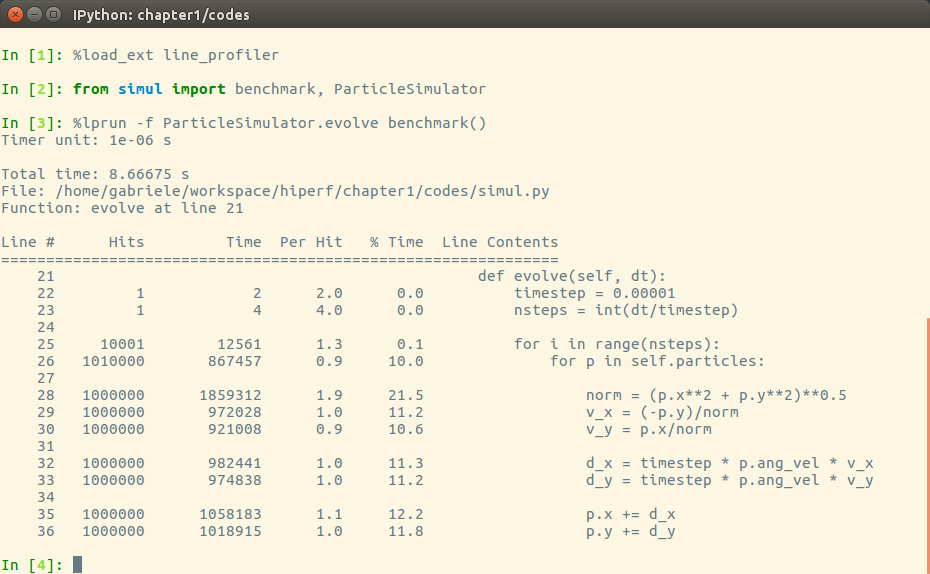Click hits value 10001

[122, 344]
